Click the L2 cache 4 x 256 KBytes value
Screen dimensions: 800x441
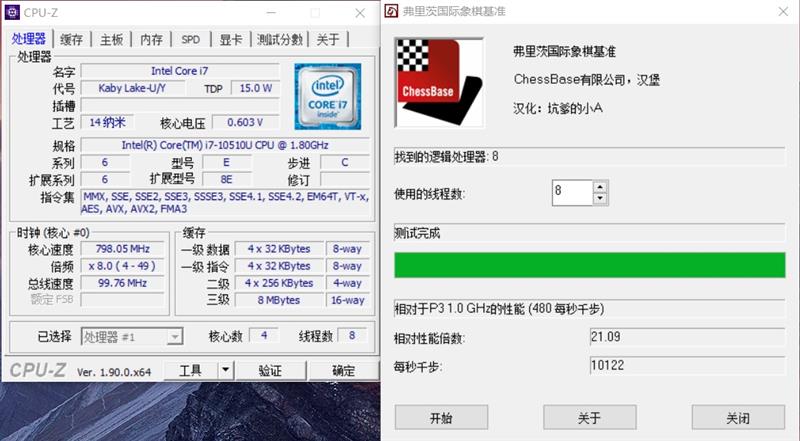pyautogui.click(x=279, y=283)
